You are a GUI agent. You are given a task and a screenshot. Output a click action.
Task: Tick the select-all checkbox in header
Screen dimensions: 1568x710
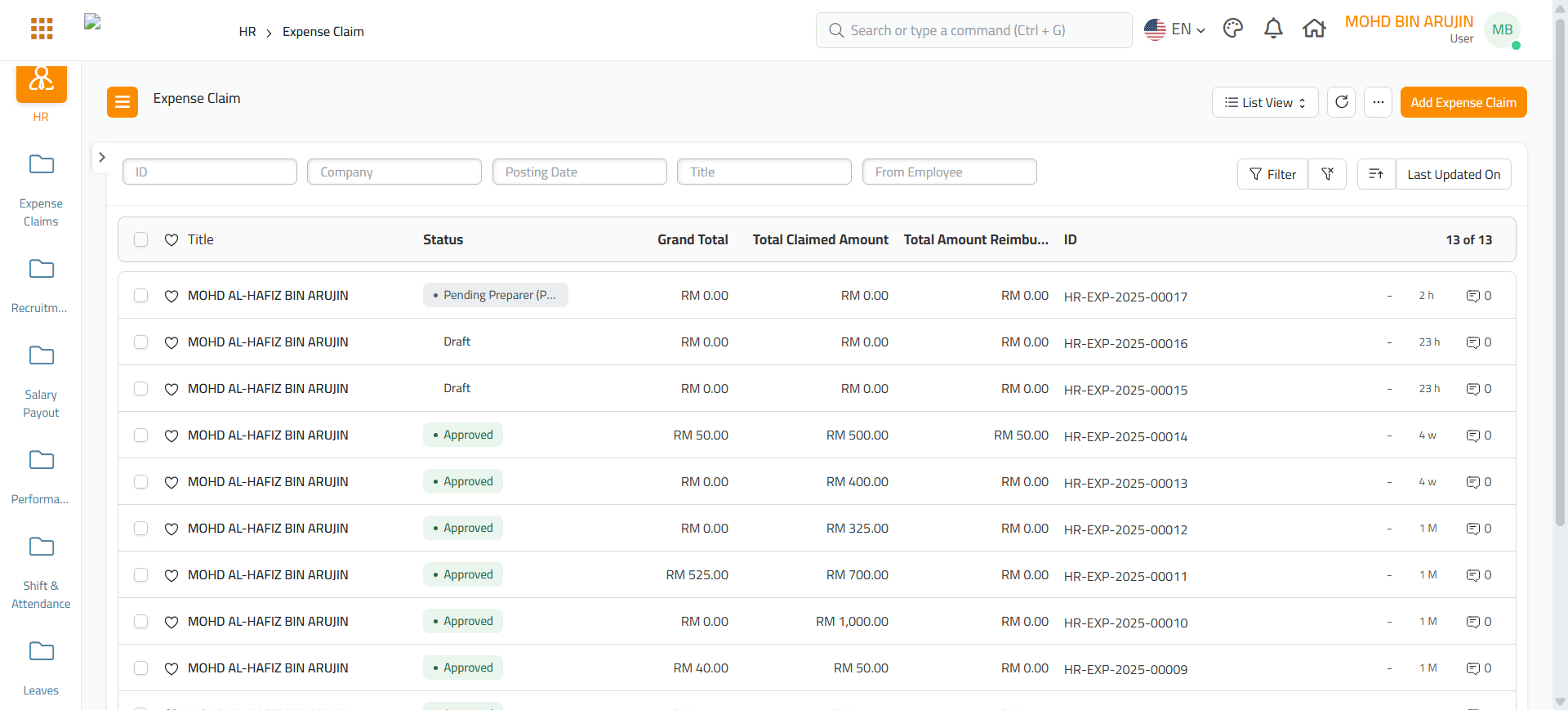point(141,239)
